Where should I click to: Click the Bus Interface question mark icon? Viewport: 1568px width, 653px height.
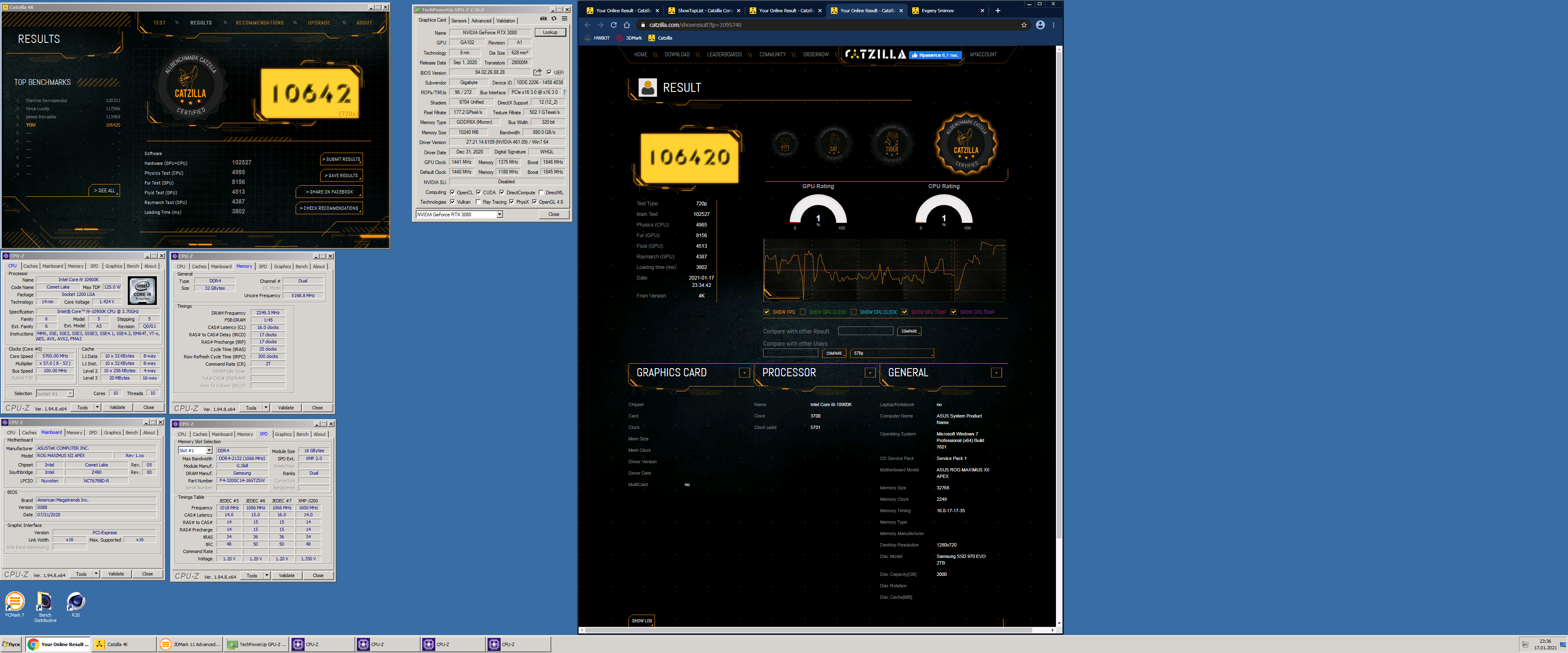(564, 93)
